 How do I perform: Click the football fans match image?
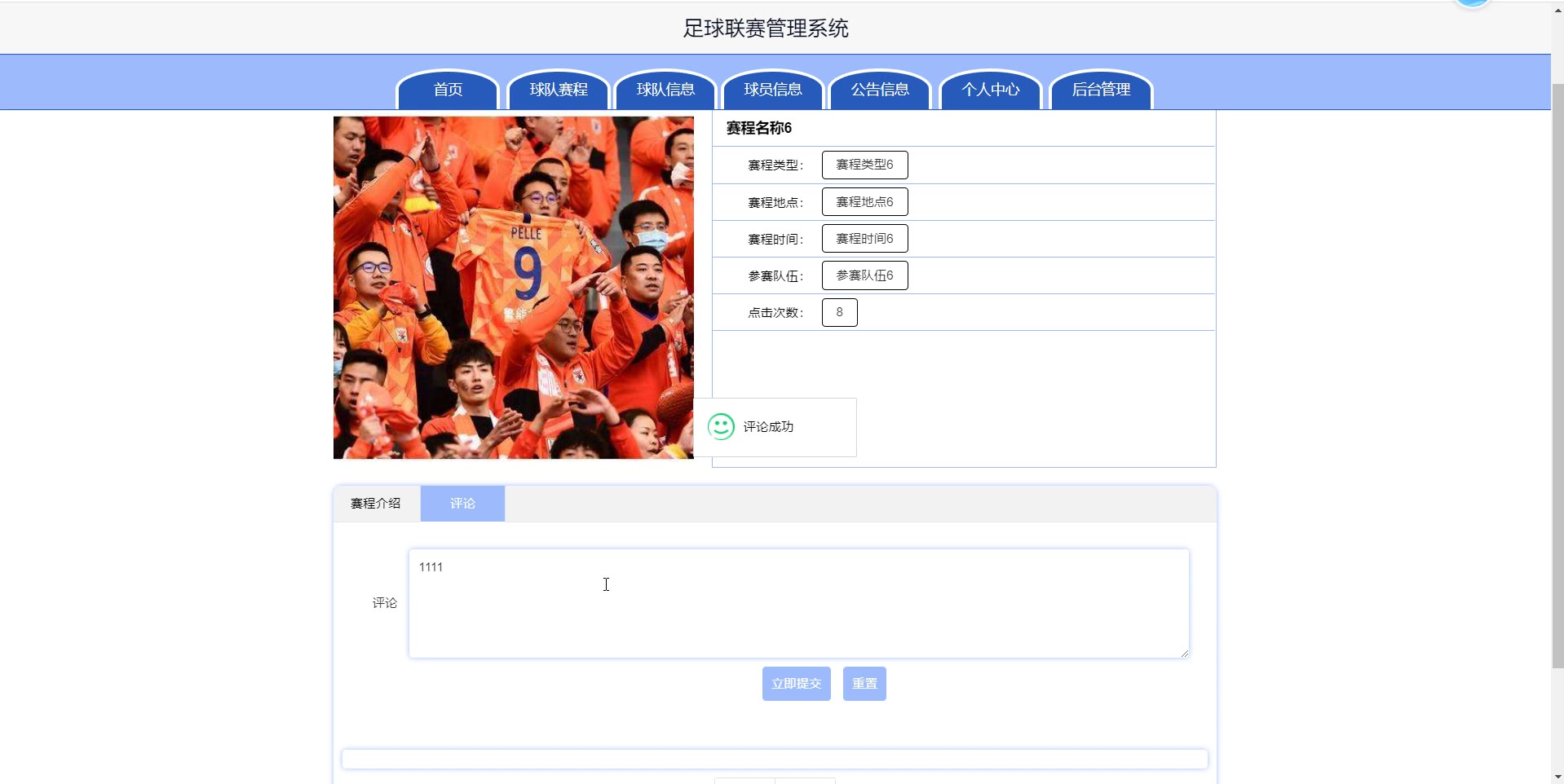tap(514, 288)
